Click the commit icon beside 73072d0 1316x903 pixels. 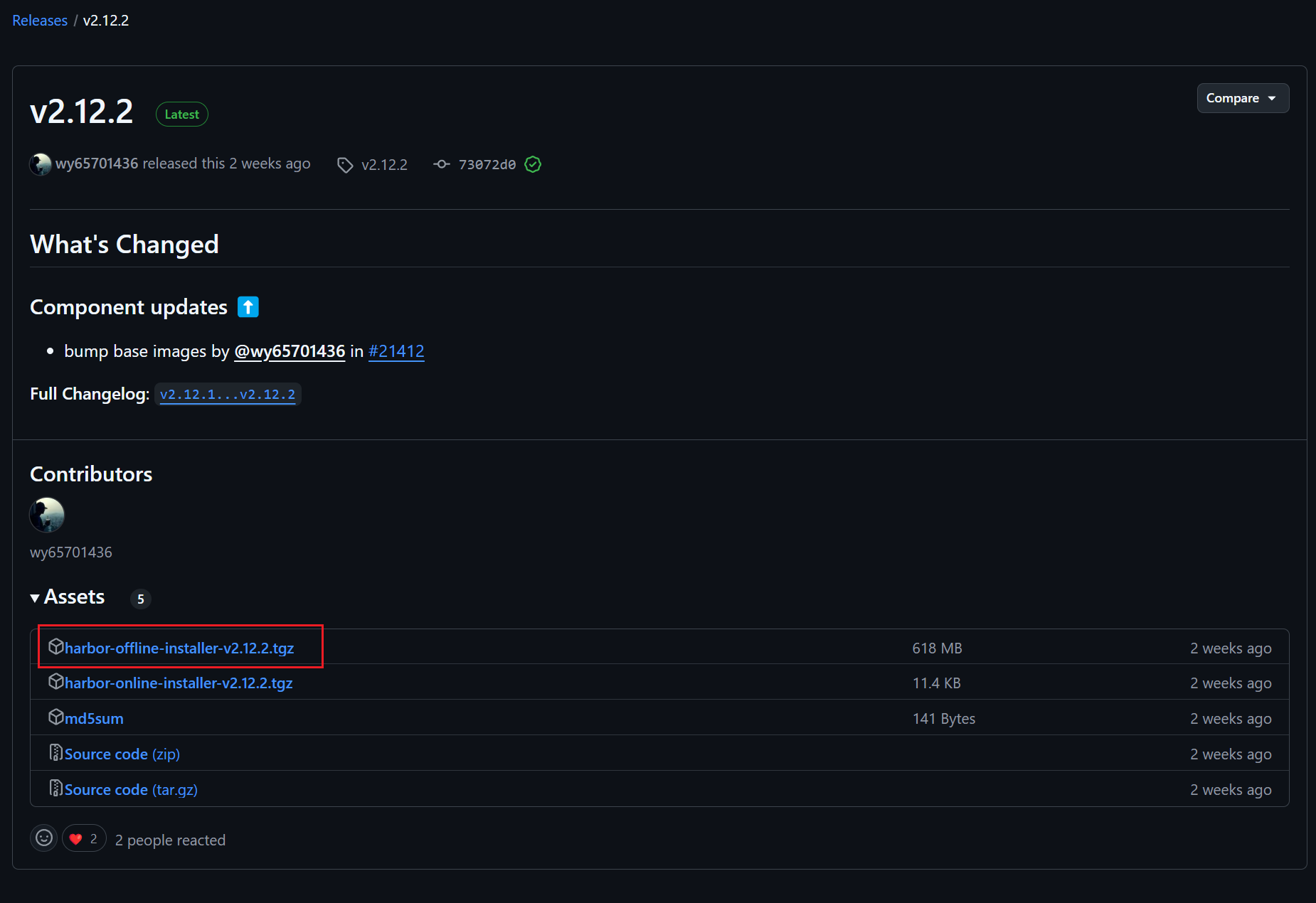[x=442, y=164]
